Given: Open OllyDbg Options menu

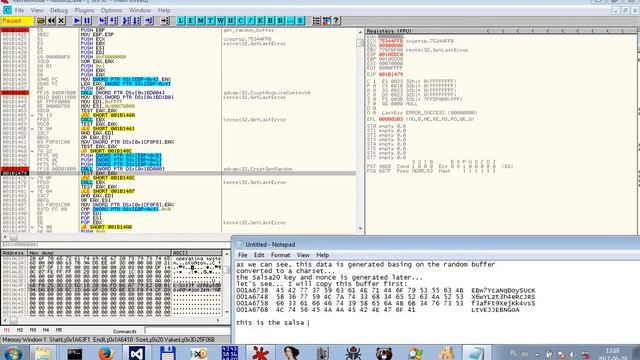Looking at the screenshot, I should pyautogui.click(x=111, y=10).
